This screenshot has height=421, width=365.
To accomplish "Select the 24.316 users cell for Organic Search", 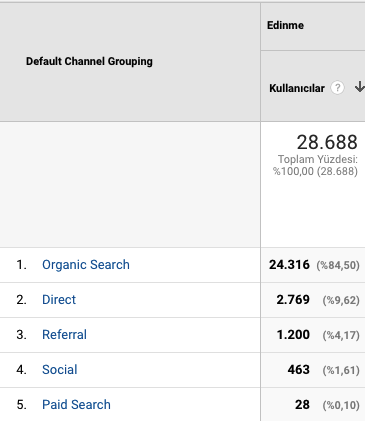I will pos(289,265).
